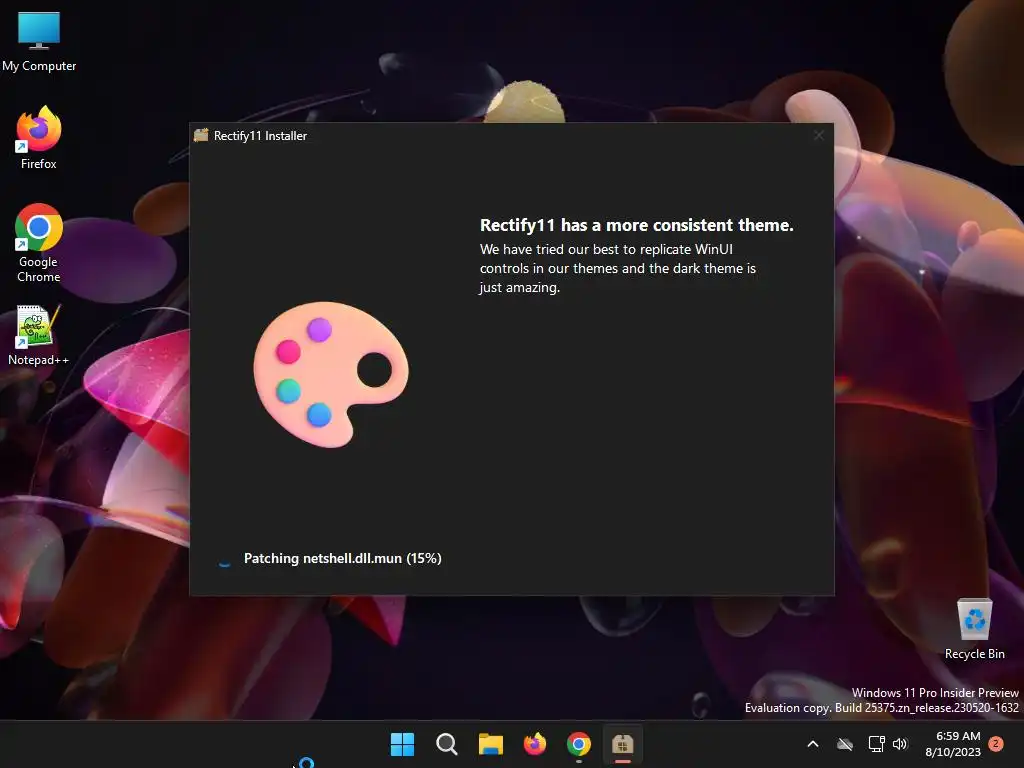Select the Notepad++ desktop shortcut

pyautogui.click(x=39, y=336)
